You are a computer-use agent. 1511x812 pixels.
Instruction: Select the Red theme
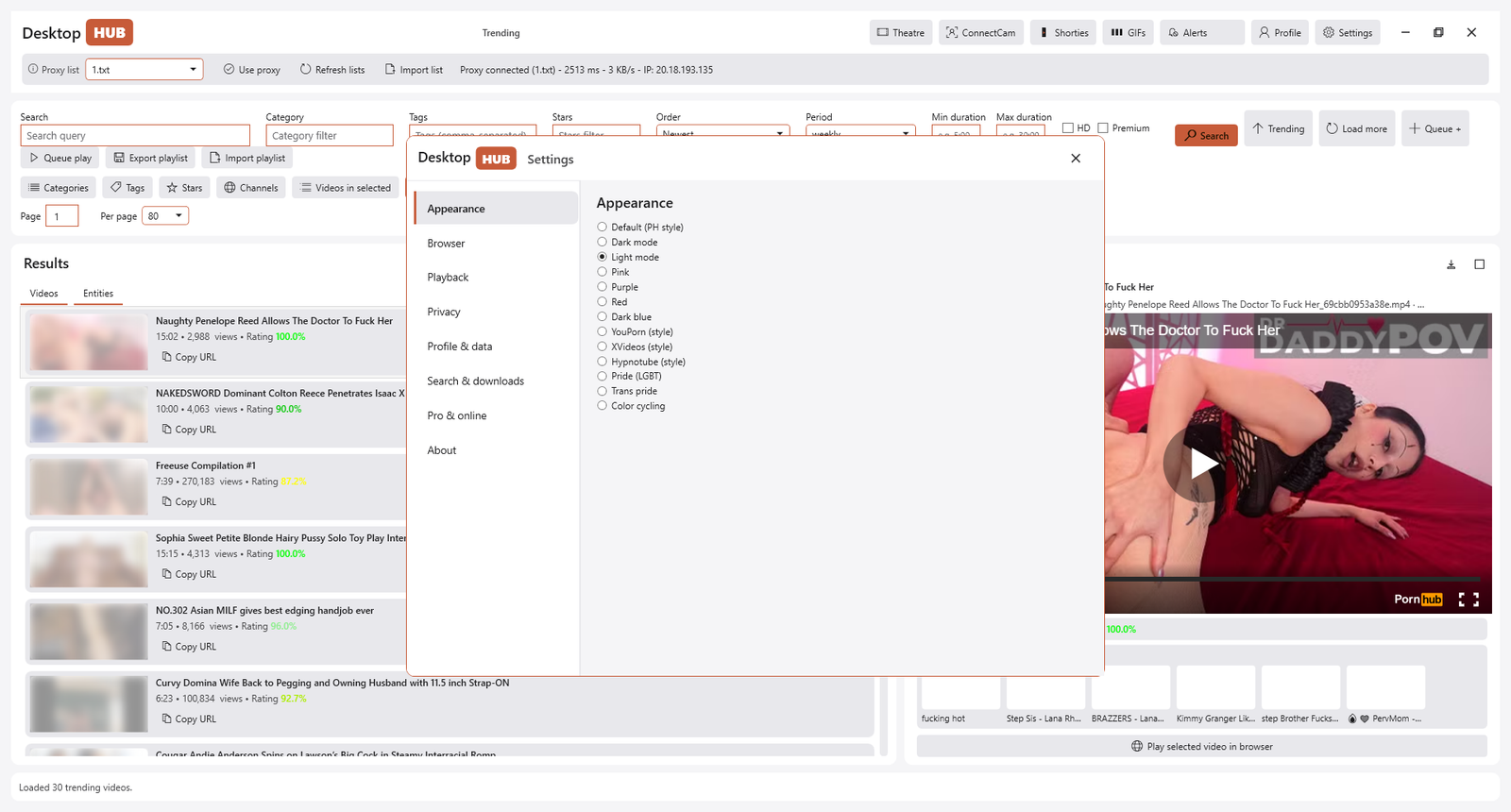pos(612,302)
